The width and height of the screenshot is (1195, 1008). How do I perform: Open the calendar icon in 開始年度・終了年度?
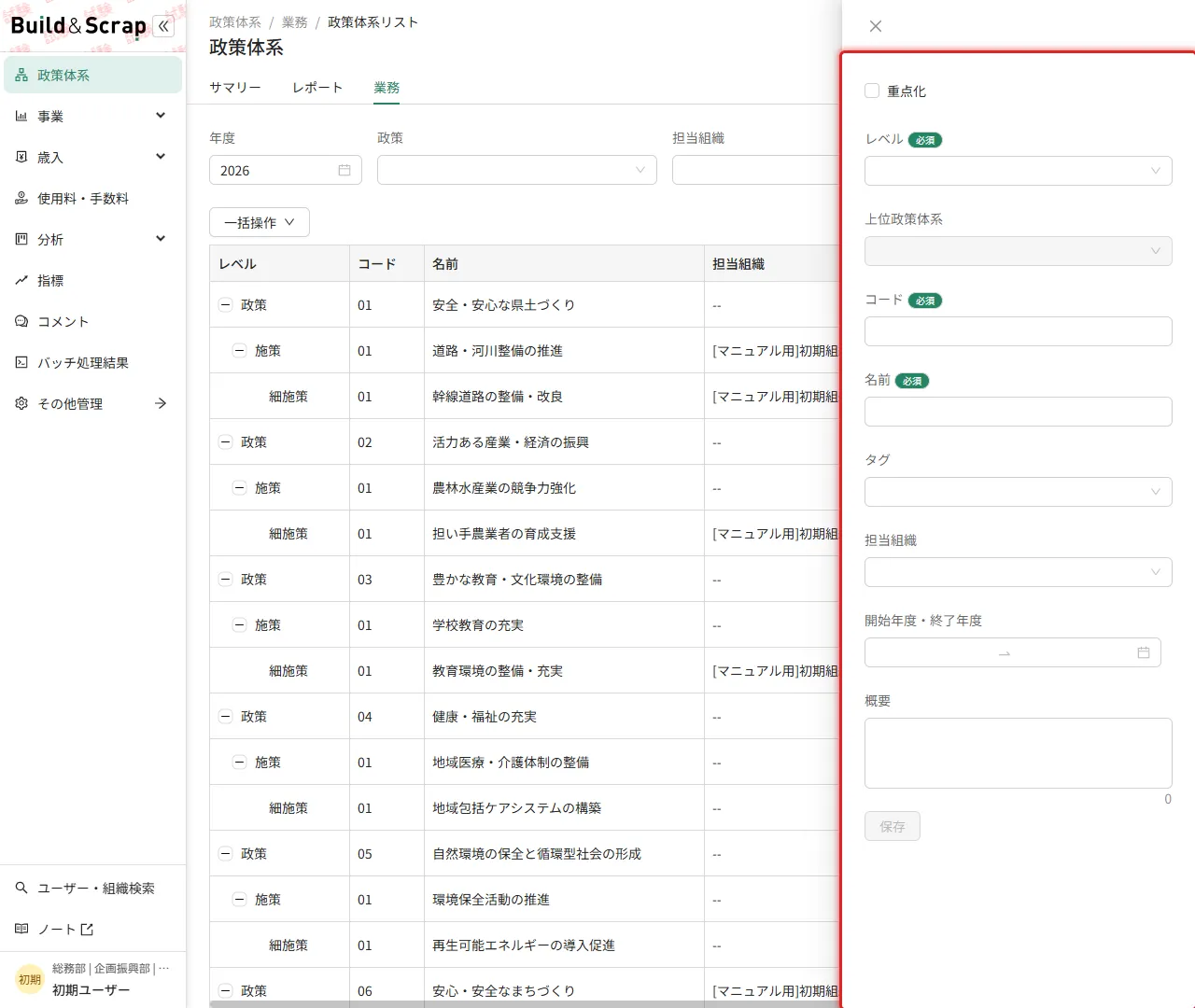[x=1144, y=653]
